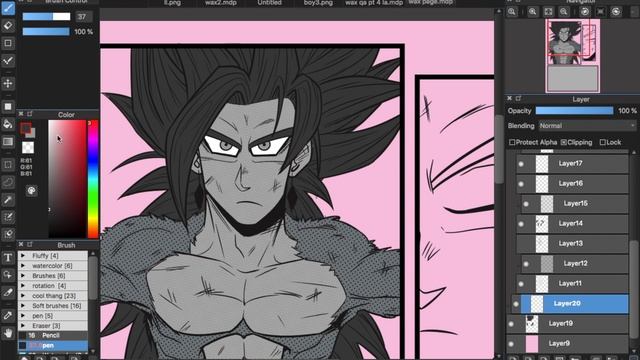Close the Color panel
Screen dimensions: 640x360
click(x=21, y=114)
